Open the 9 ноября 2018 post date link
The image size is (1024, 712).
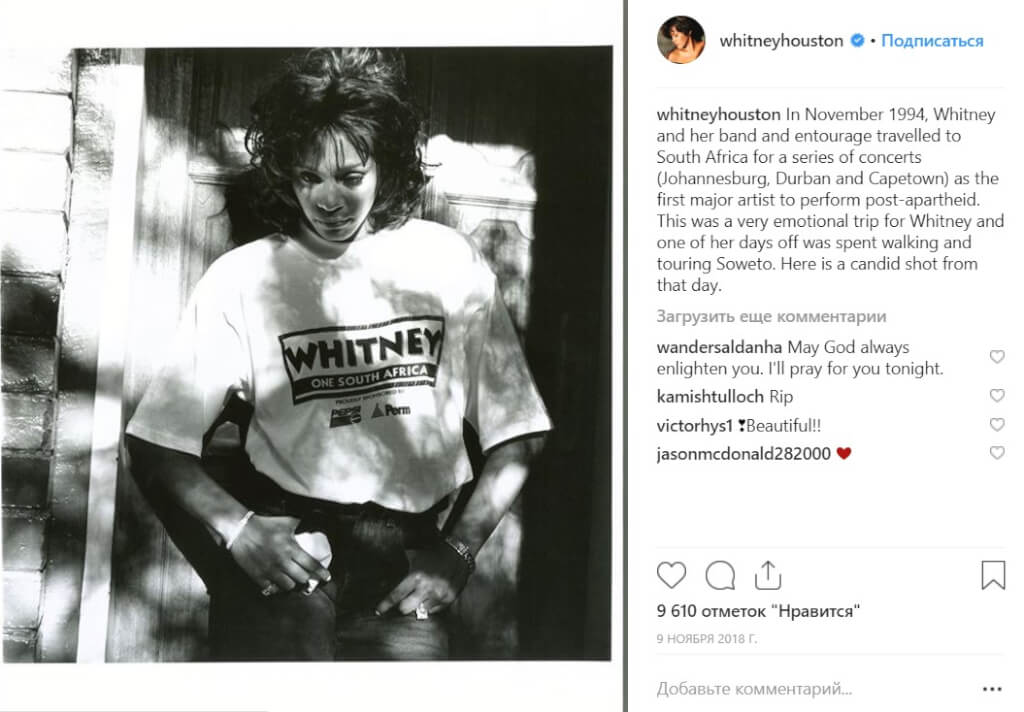(x=707, y=639)
